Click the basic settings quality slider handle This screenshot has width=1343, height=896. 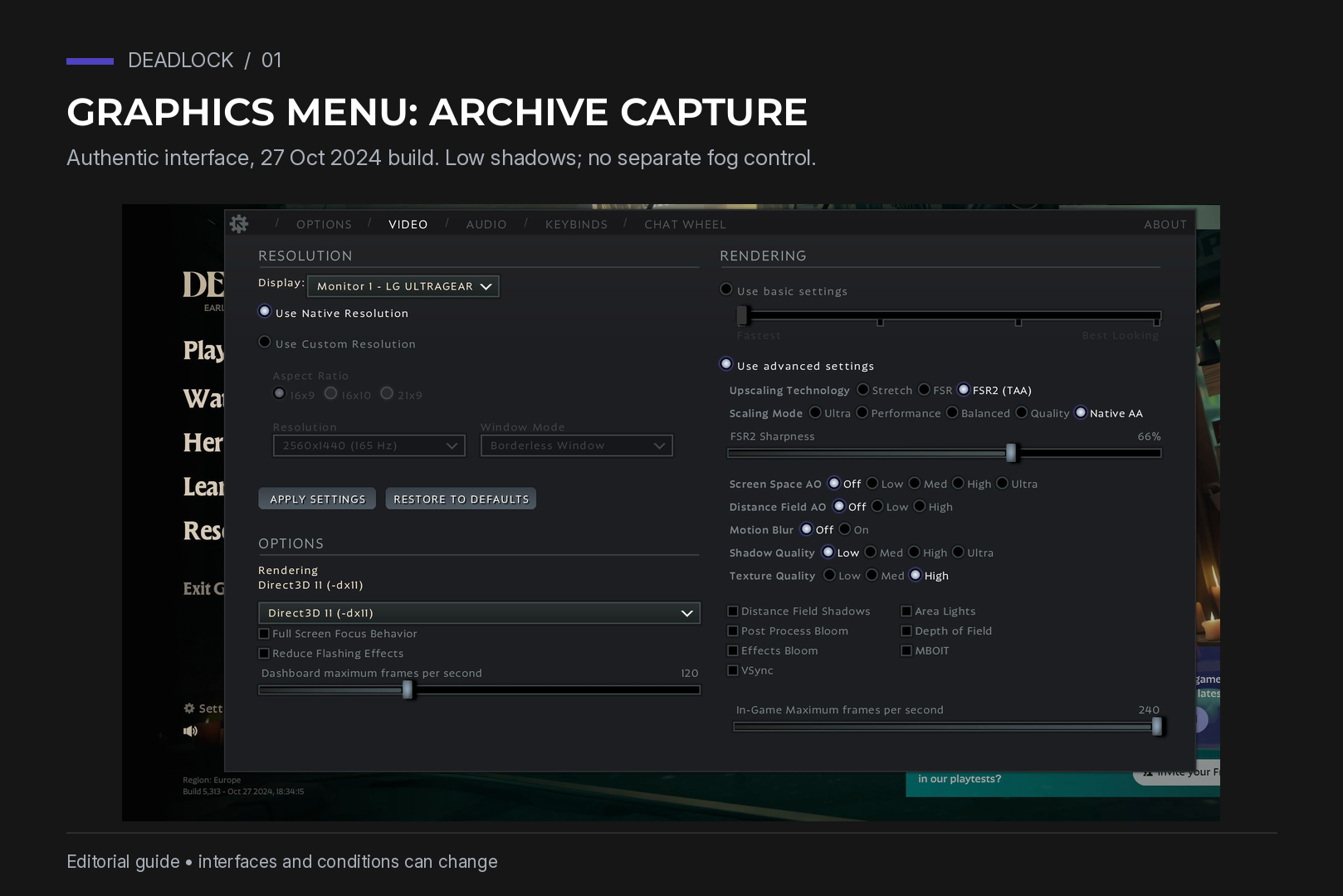coord(743,315)
